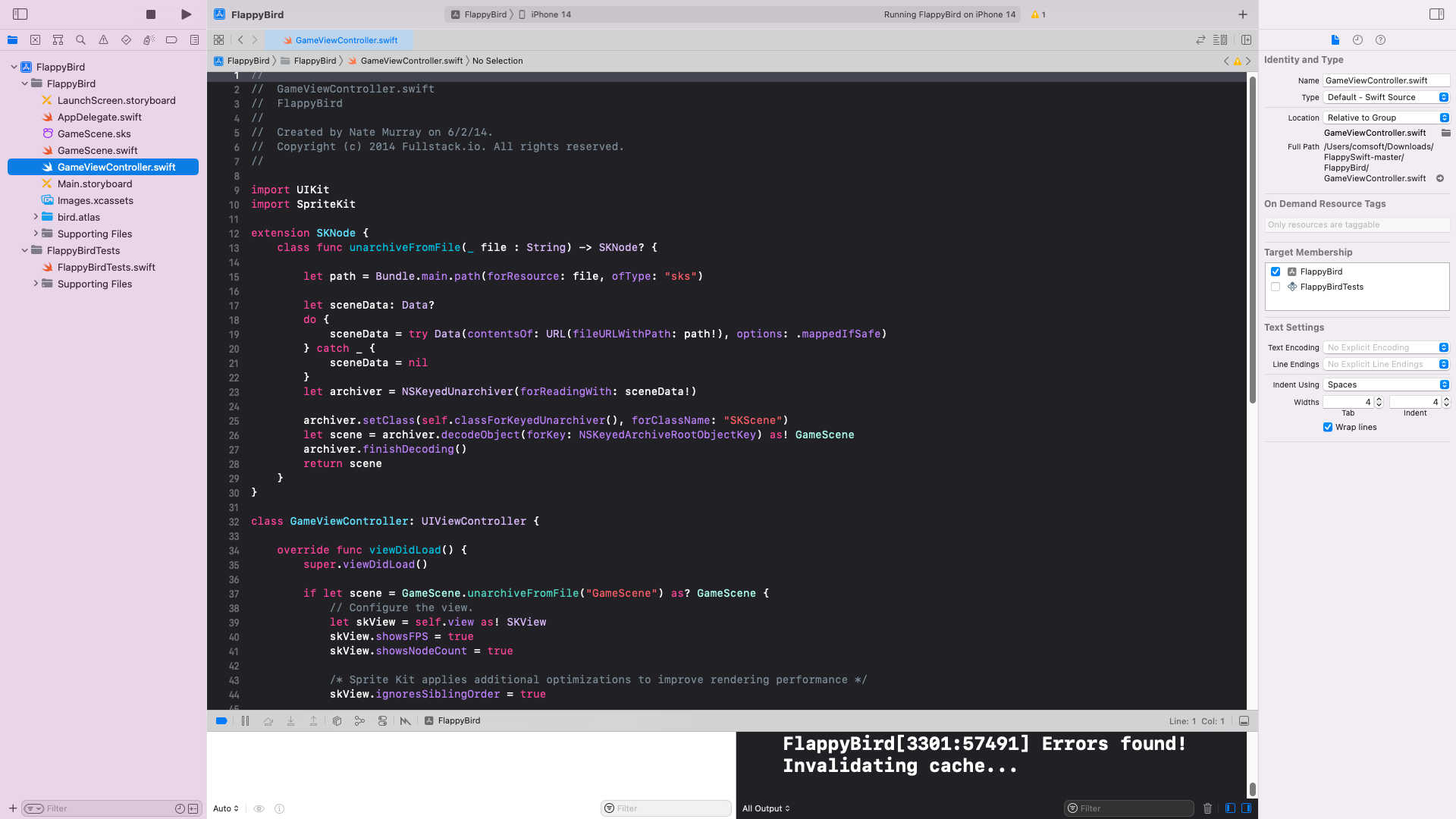Open editor options minimap menu

click(1220, 40)
